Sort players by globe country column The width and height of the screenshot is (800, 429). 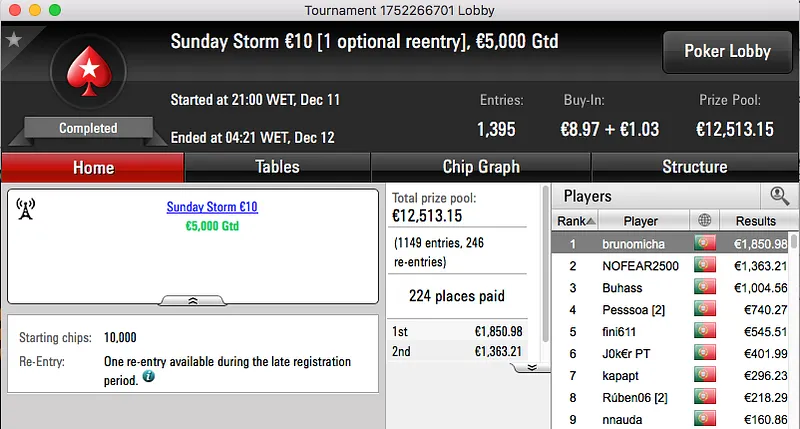[x=704, y=220]
